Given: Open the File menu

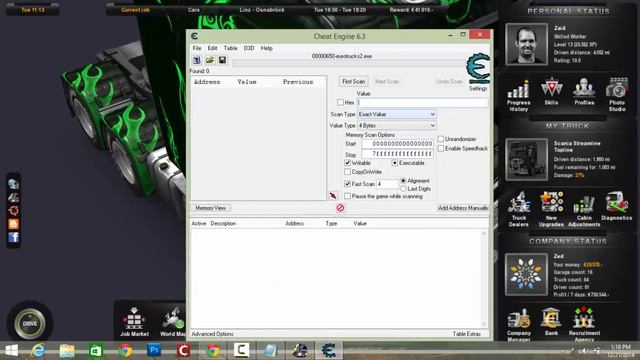Looking at the screenshot, I should pyautogui.click(x=197, y=48).
